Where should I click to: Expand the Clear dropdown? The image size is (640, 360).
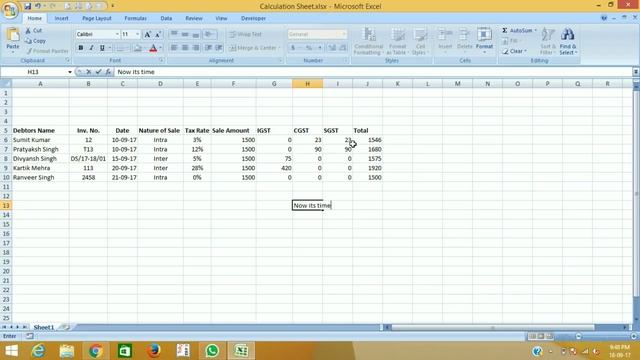pyautogui.click(x=525, y=51)
